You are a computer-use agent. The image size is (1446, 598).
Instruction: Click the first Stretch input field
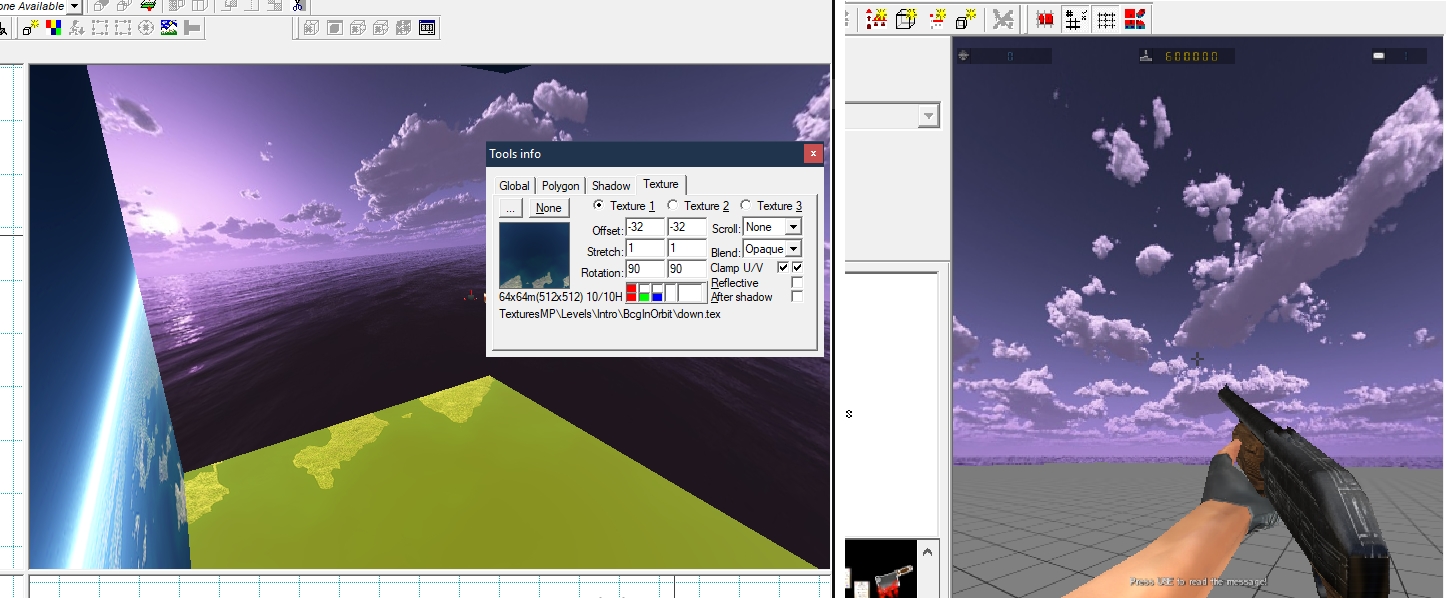pyautogui.click(x=645, y=249)
